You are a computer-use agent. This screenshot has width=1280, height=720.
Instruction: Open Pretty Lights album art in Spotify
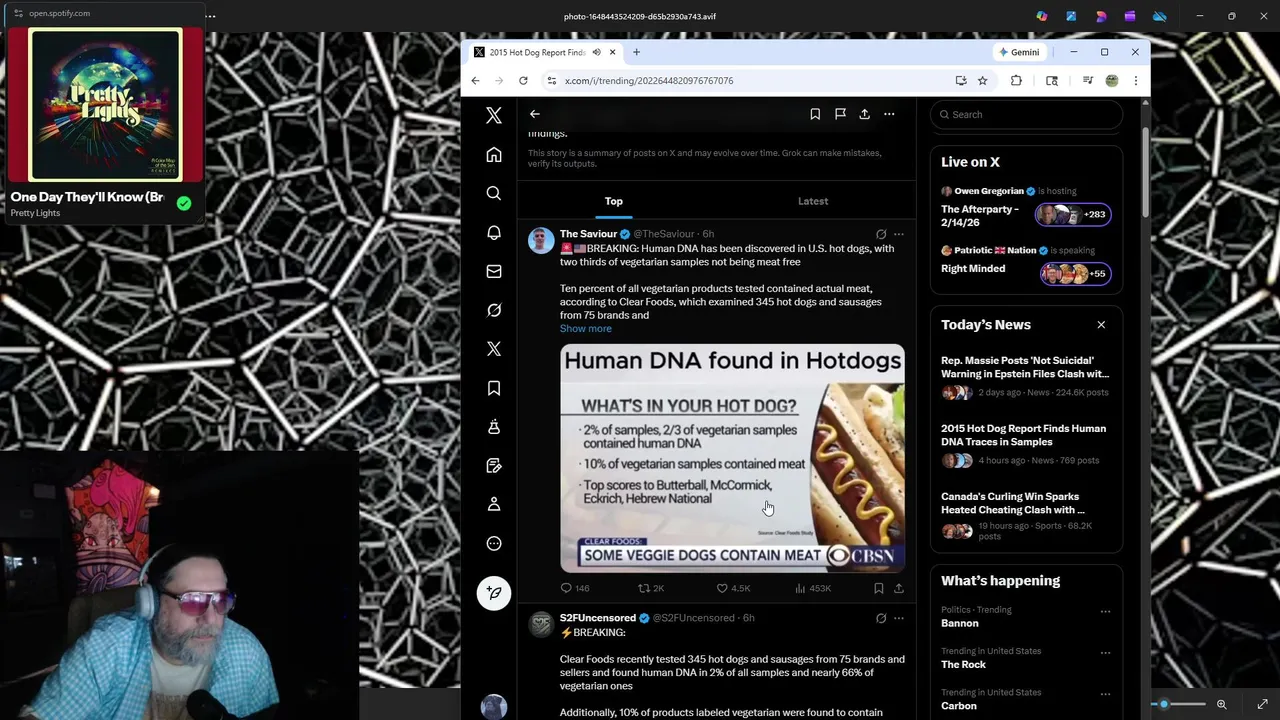pos(105,105)
